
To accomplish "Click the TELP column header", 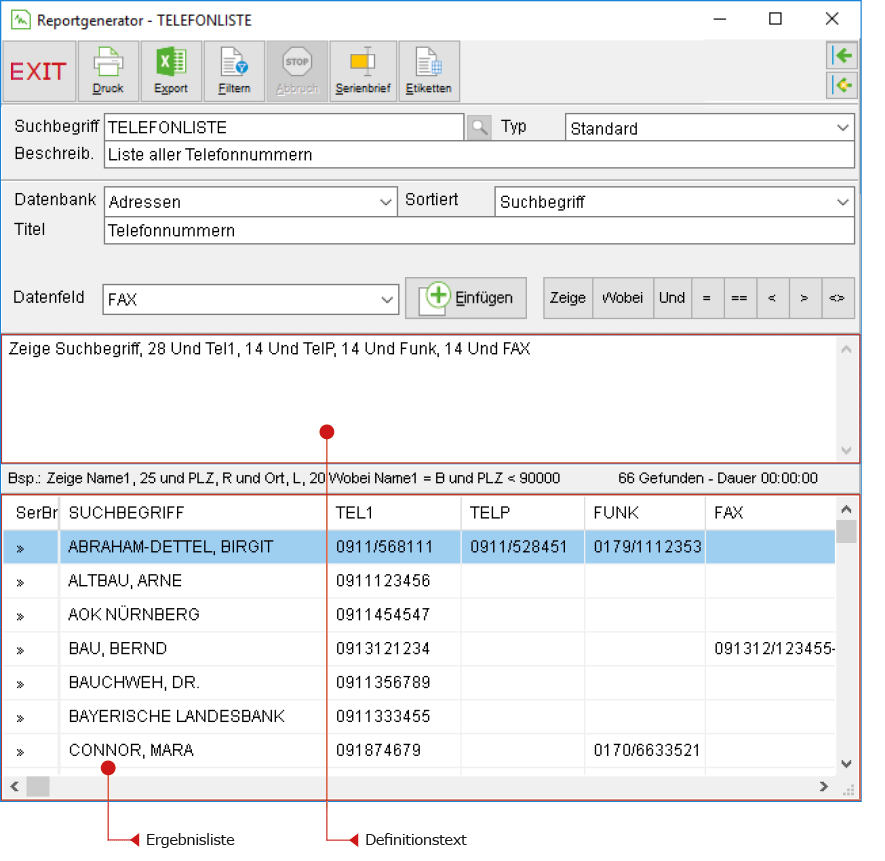I will pyautogui.click(x=523, y=513).
